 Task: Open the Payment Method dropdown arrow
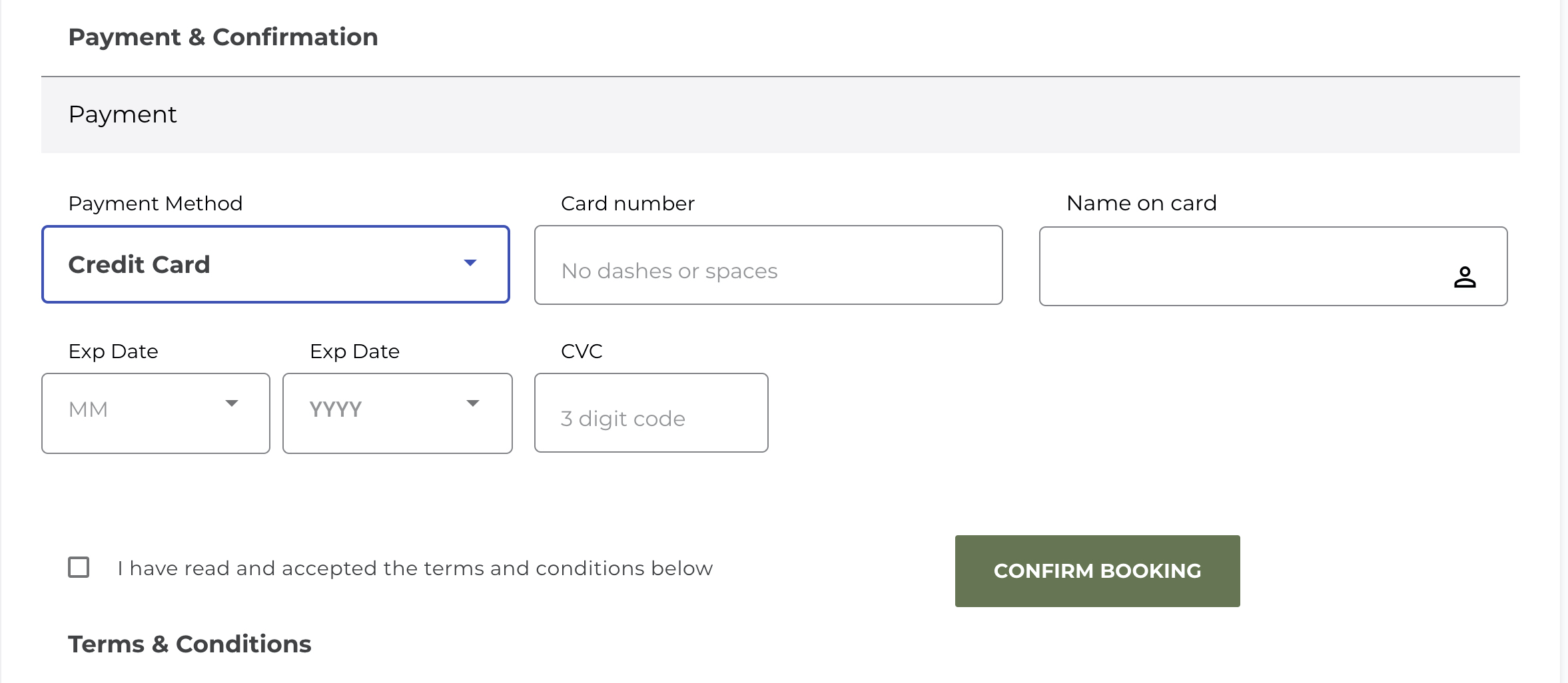coord(470,264)
